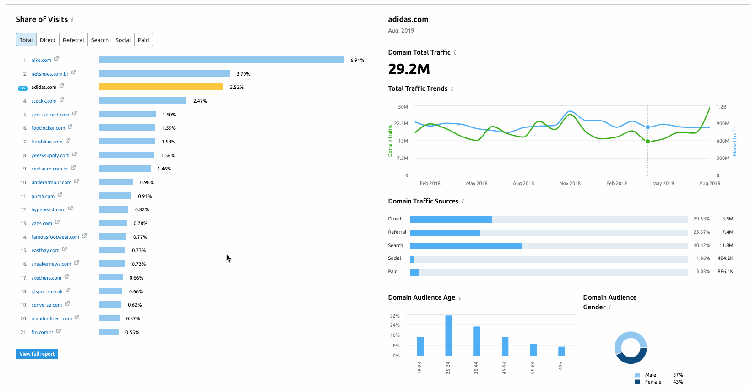This screenshot has width=750, height=389.
Task: Click View full report button
Action: point(37,354)
